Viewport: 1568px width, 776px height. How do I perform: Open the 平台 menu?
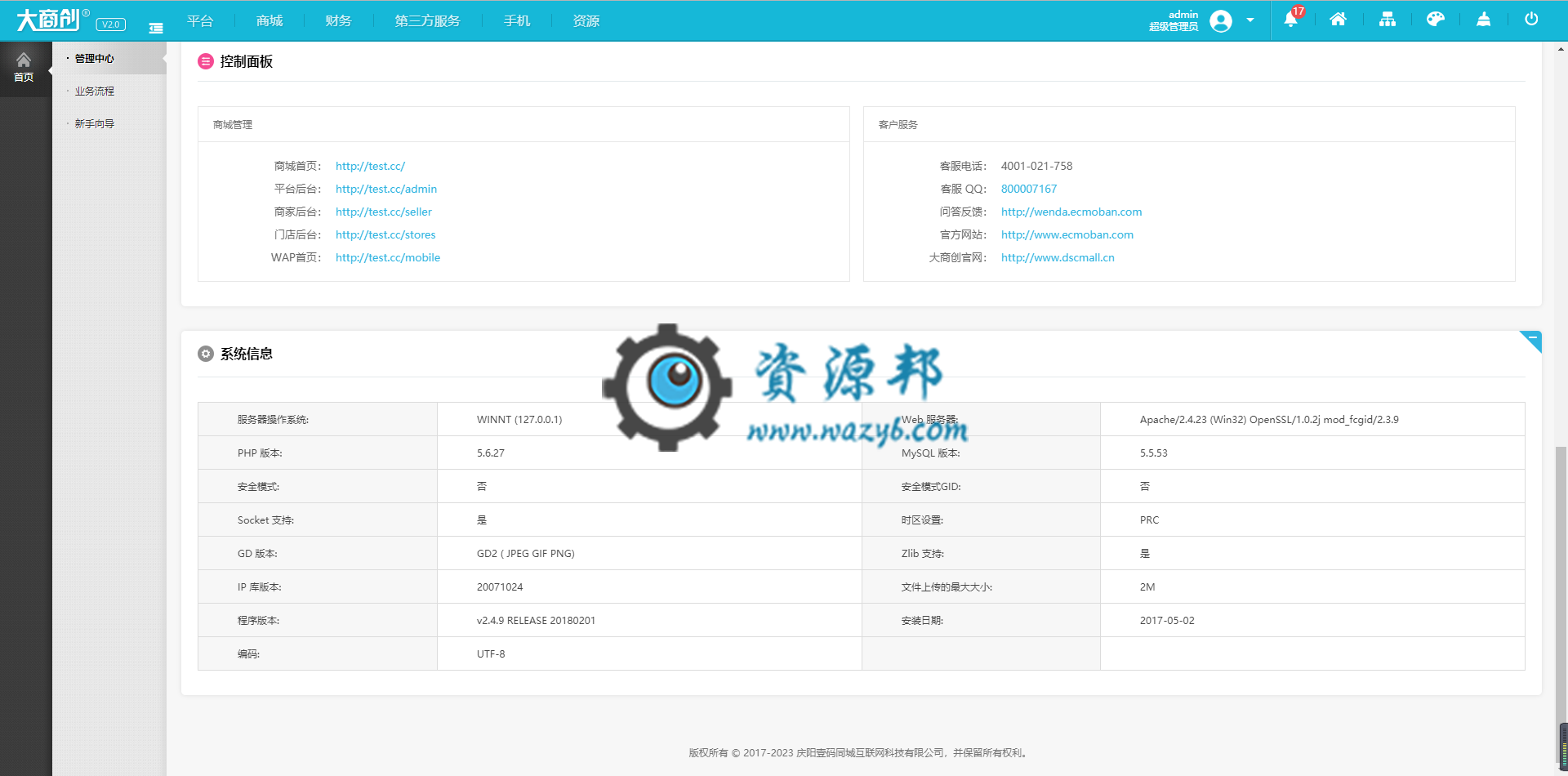tap(200, 20)
